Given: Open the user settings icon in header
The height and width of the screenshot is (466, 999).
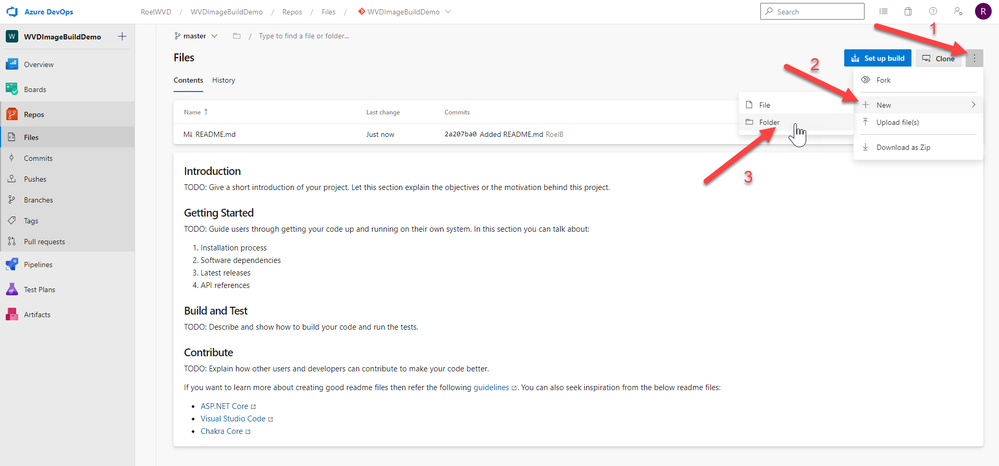Looking at the screenshot, I should coord(958,11).
